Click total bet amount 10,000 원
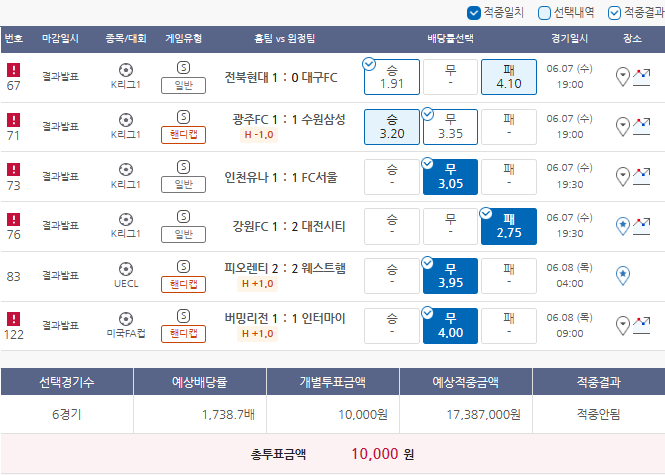This screenshot has width=665, height=475. point(383,454)
